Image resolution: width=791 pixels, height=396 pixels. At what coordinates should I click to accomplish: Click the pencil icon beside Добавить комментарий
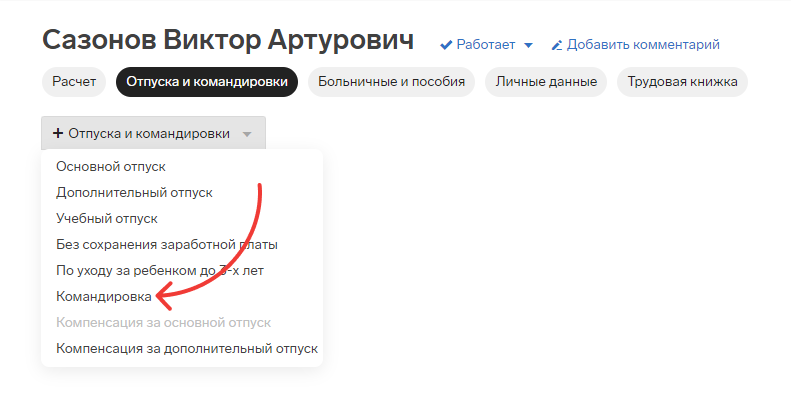(556, 45)
